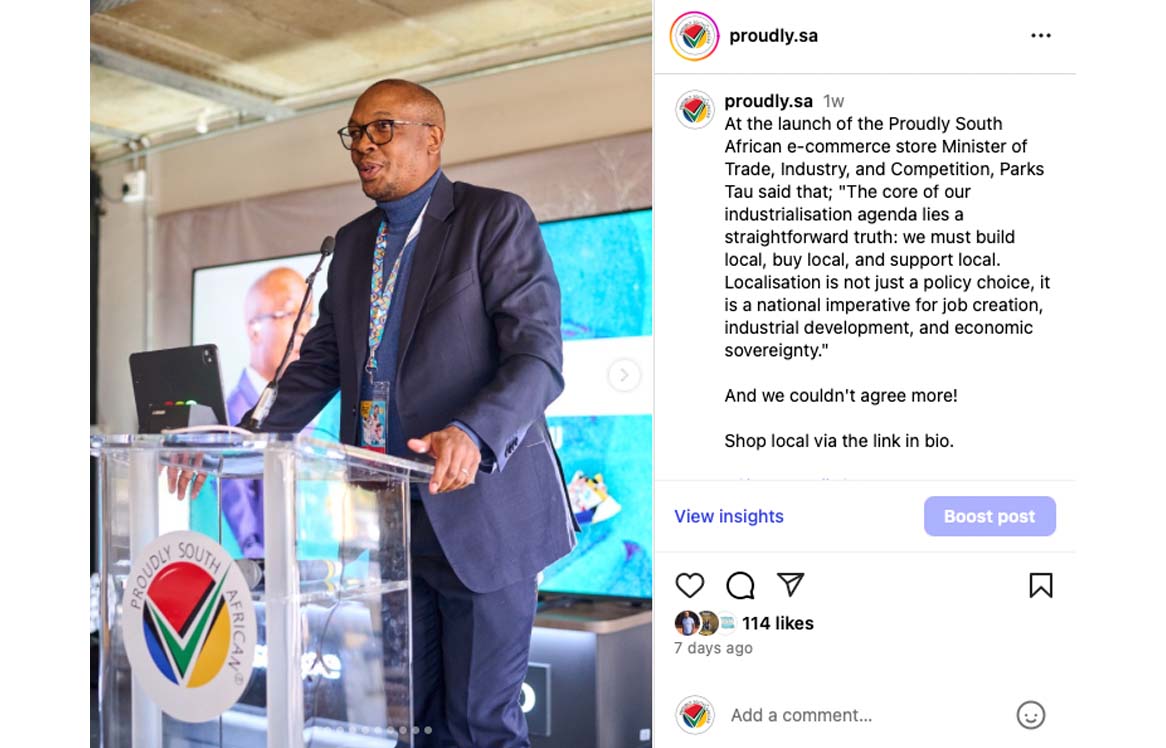Open the proudly.sa story ring avatar in header
Screen dimensions: 1166x748
coord(694,36)
